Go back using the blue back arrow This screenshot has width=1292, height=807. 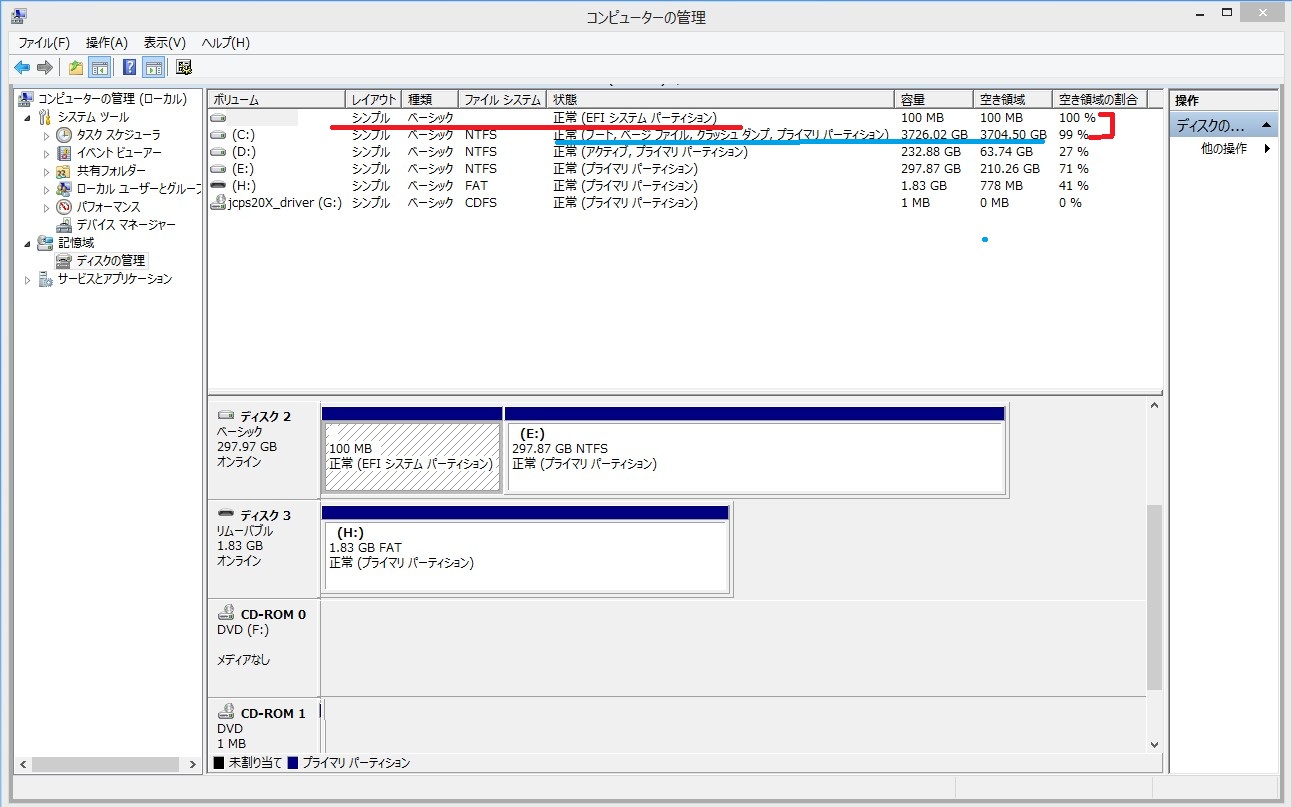click(x=21, y=68)
